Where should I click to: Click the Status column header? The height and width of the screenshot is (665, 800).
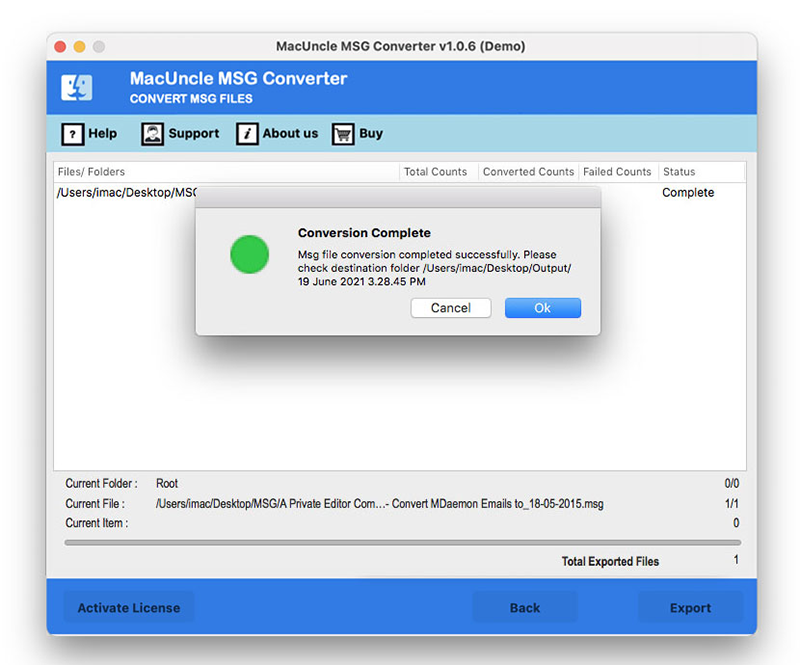702,171
